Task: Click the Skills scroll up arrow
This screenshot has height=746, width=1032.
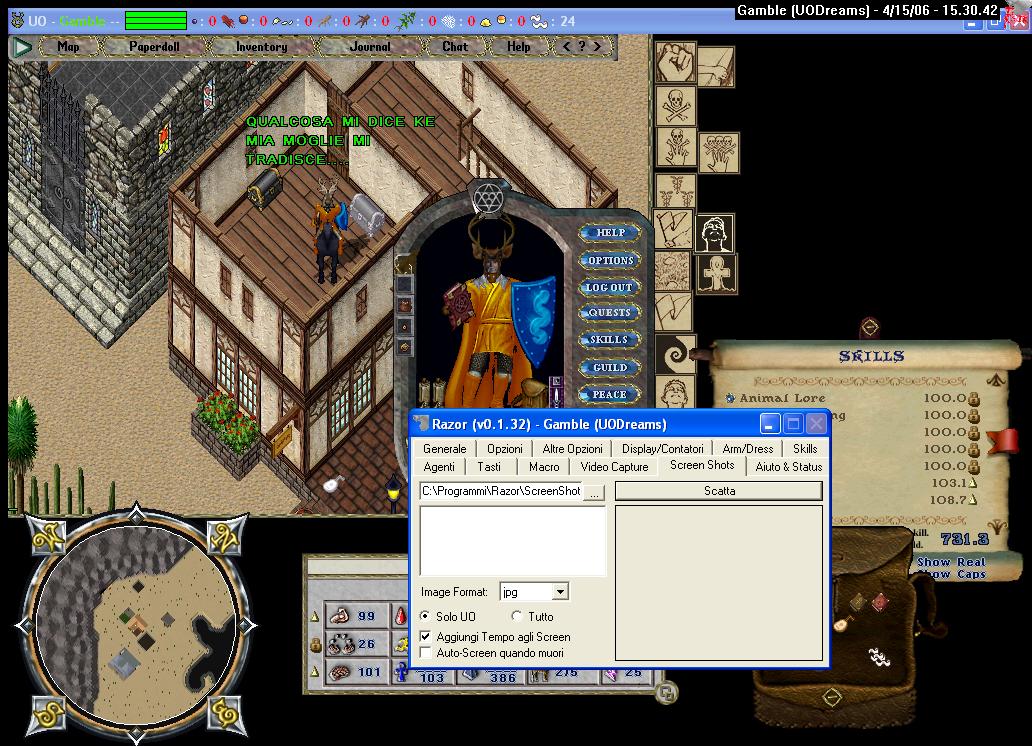Action: coord(996,380)
